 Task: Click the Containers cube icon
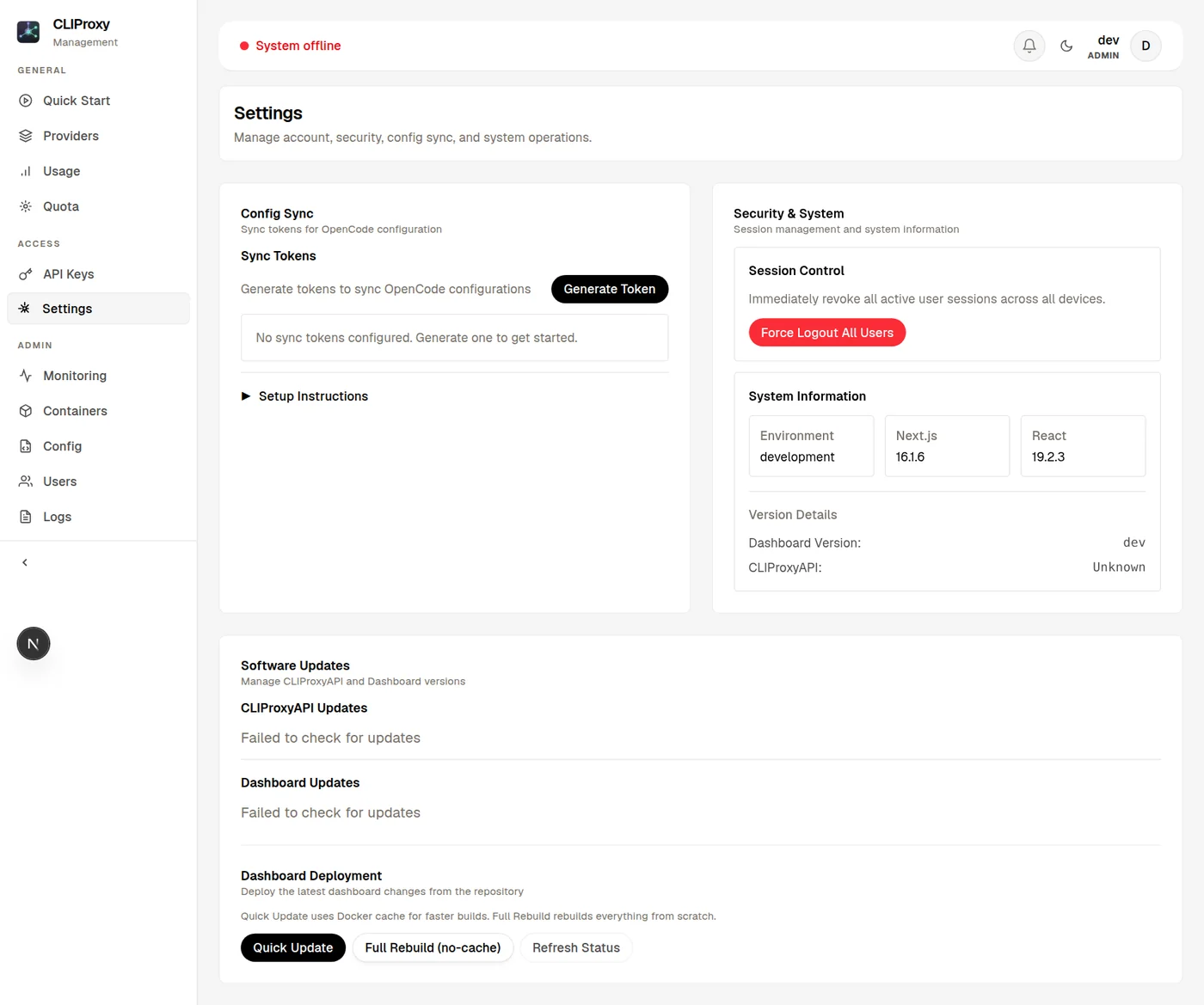[x=26, y=411]
